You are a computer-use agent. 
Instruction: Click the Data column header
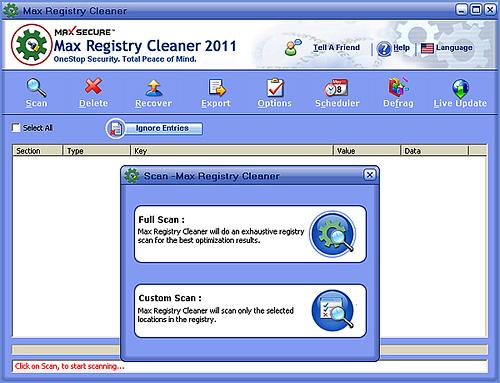point(435,151)
